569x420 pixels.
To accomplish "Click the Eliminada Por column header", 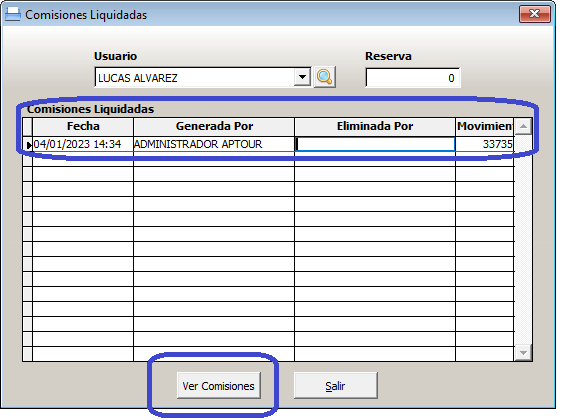I will point(375,126).
